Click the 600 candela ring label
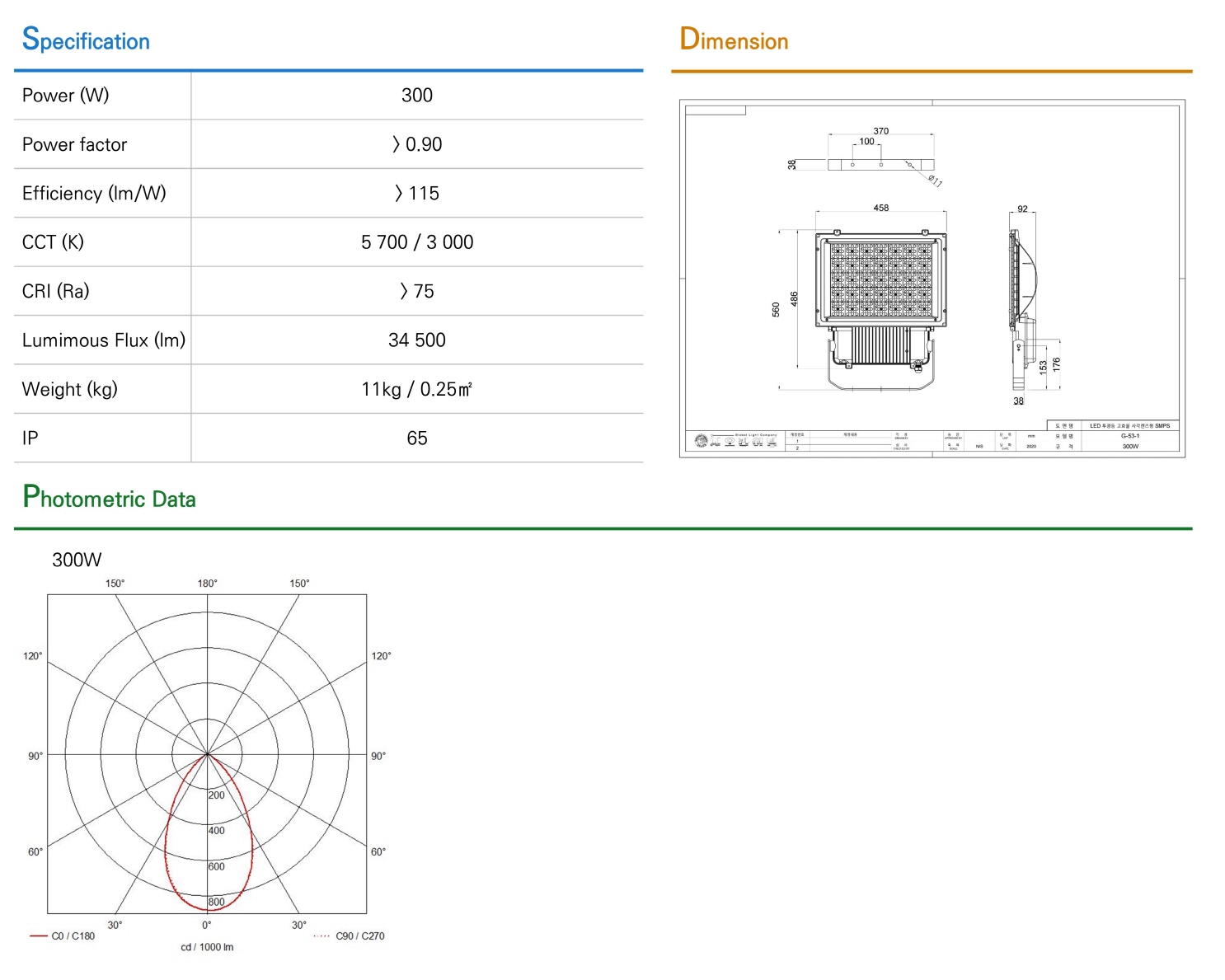Viewport: 1225px width, 980px height. [216, 866]
